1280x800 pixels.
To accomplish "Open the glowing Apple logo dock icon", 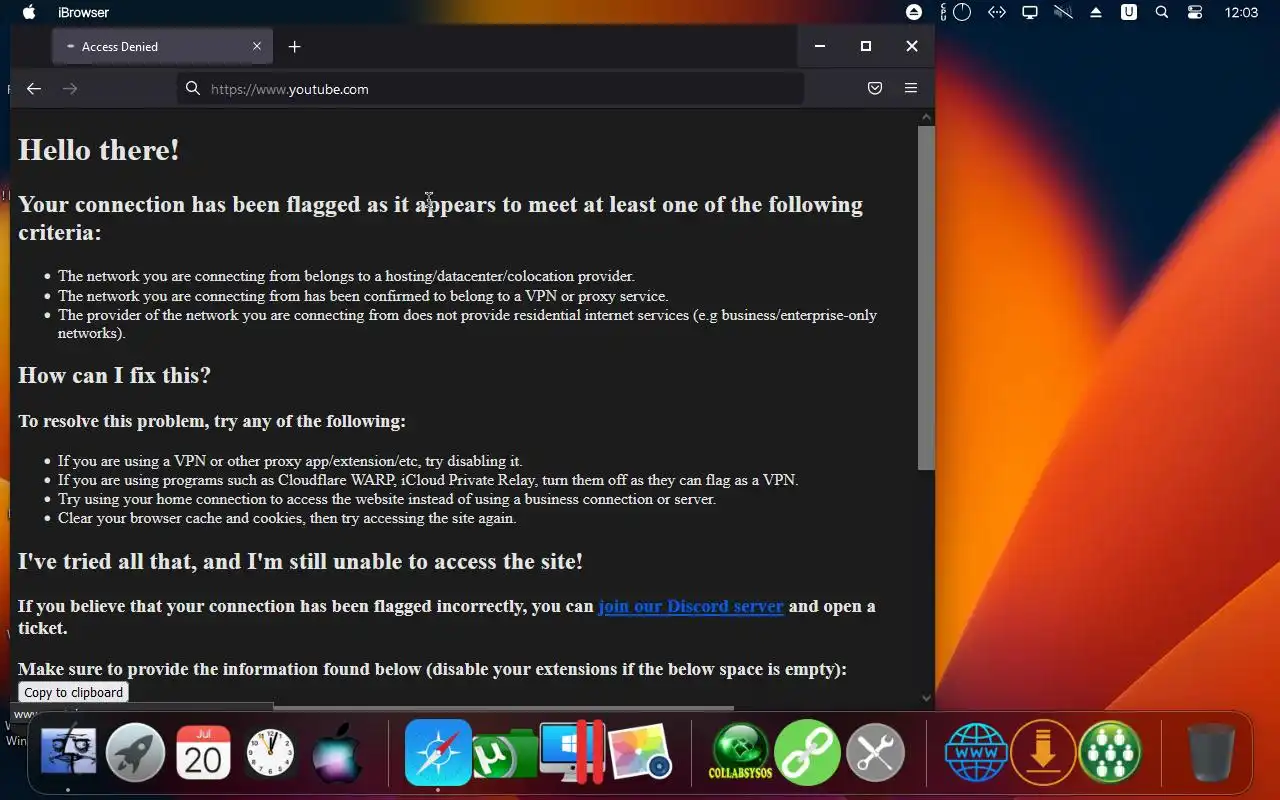I will (x=338, y=753).
